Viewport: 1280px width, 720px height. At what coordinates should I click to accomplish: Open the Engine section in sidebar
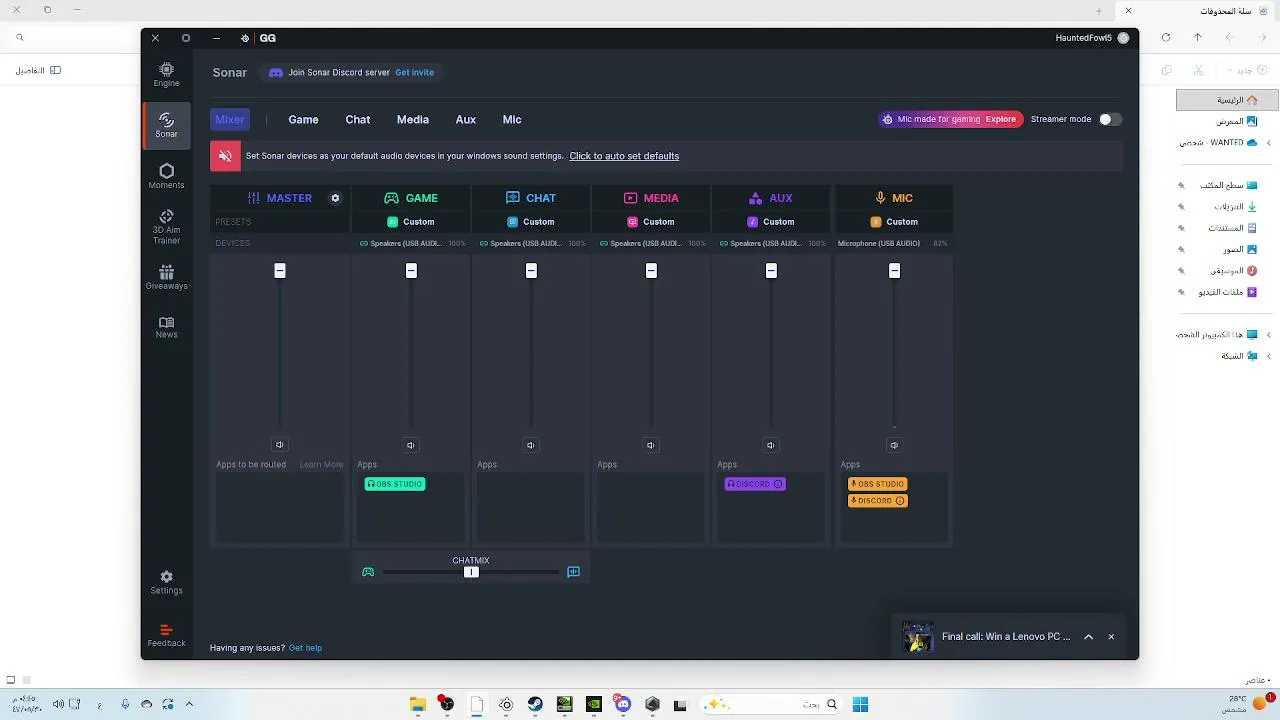pos(166,74)
